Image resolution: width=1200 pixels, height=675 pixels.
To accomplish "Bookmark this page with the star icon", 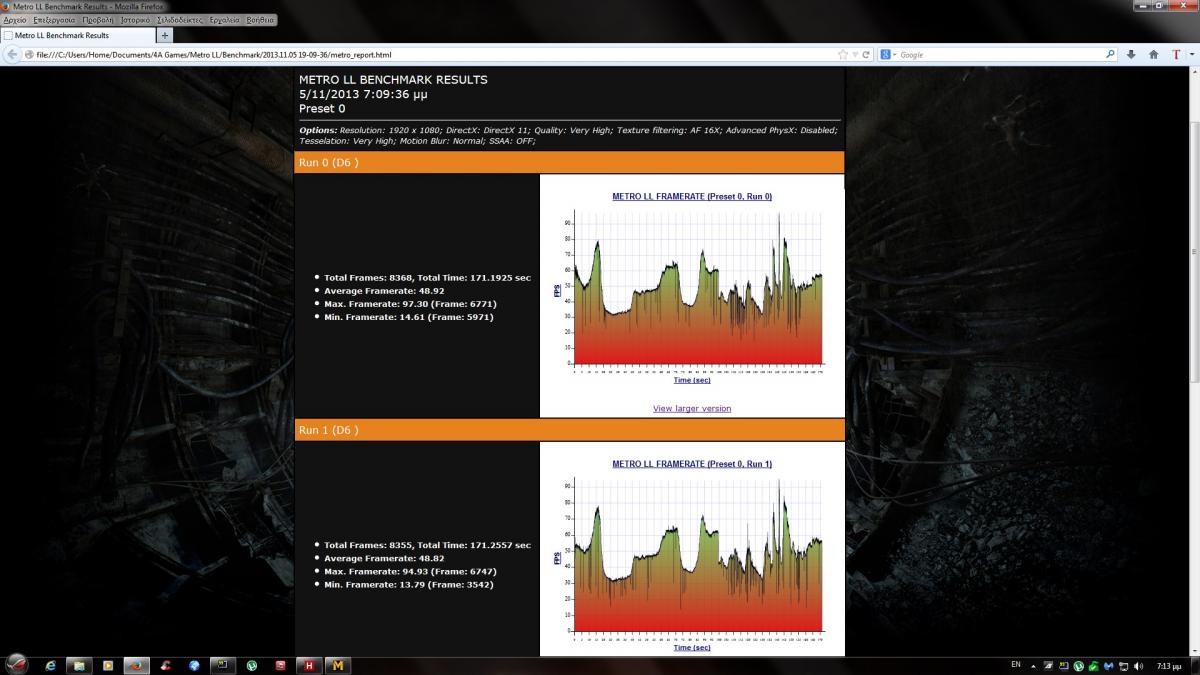I will (843, 54).
